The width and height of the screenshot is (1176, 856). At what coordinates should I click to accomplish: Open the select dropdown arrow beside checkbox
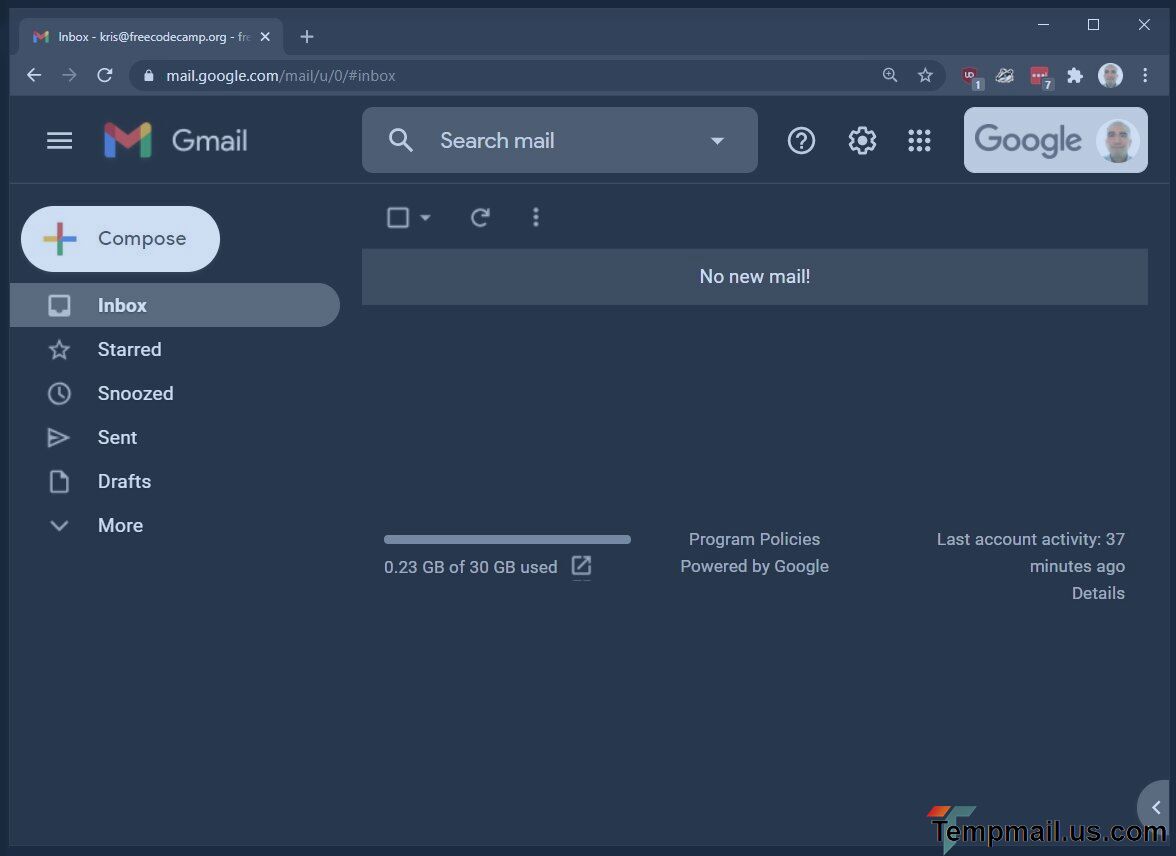pyautogui.click(x=425, y=217)
